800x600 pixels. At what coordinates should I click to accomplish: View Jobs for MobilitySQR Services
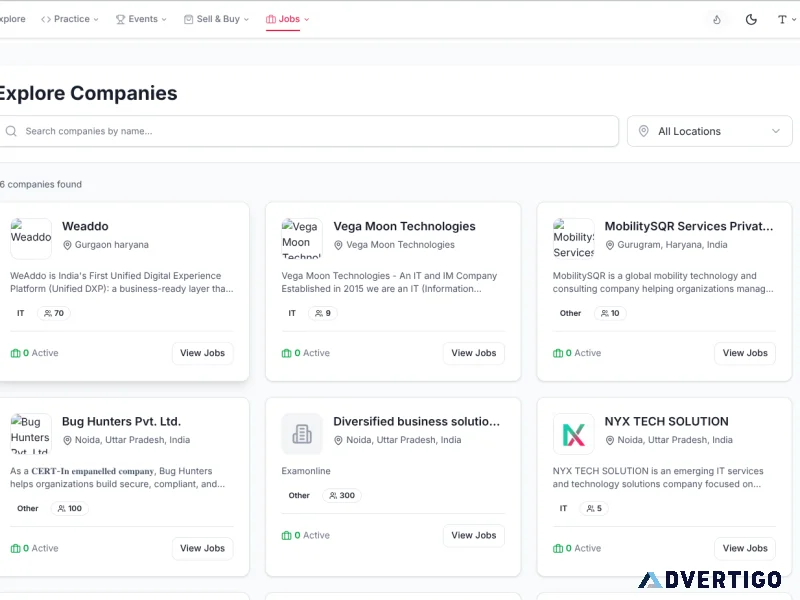[x=745, y=353]
